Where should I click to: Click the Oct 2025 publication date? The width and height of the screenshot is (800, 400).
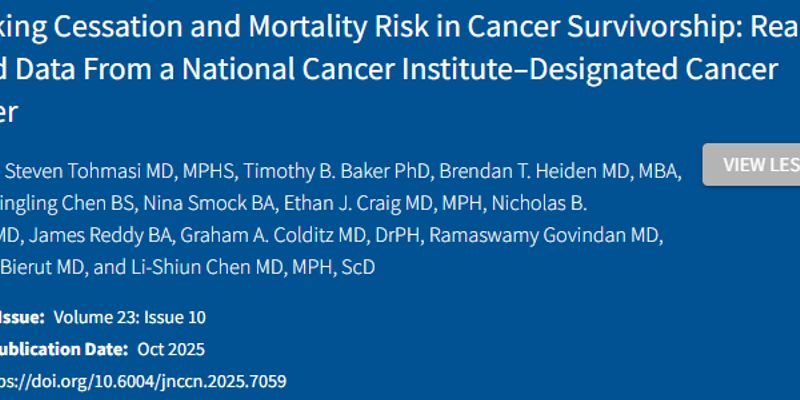(171, 349)
